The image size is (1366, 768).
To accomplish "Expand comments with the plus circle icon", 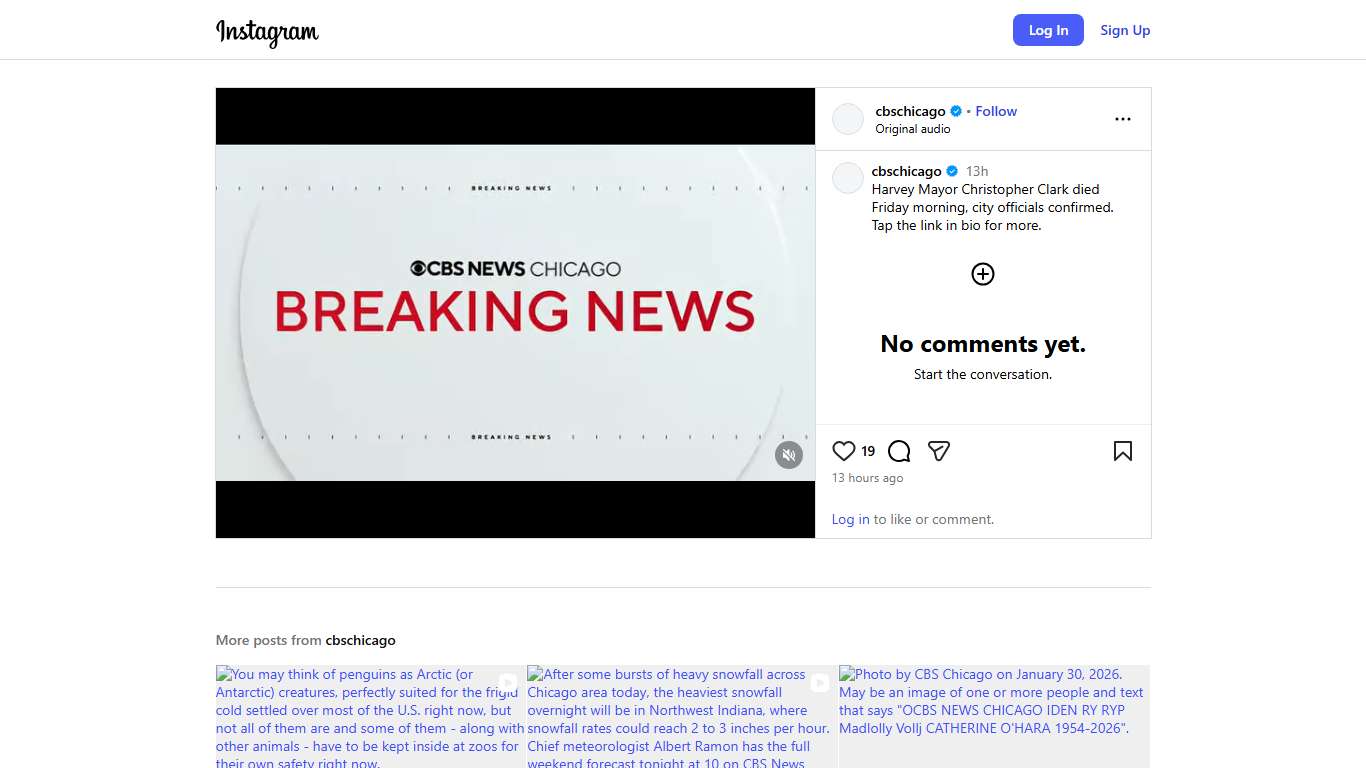I will pyautogui.click(x=982, y=274).
